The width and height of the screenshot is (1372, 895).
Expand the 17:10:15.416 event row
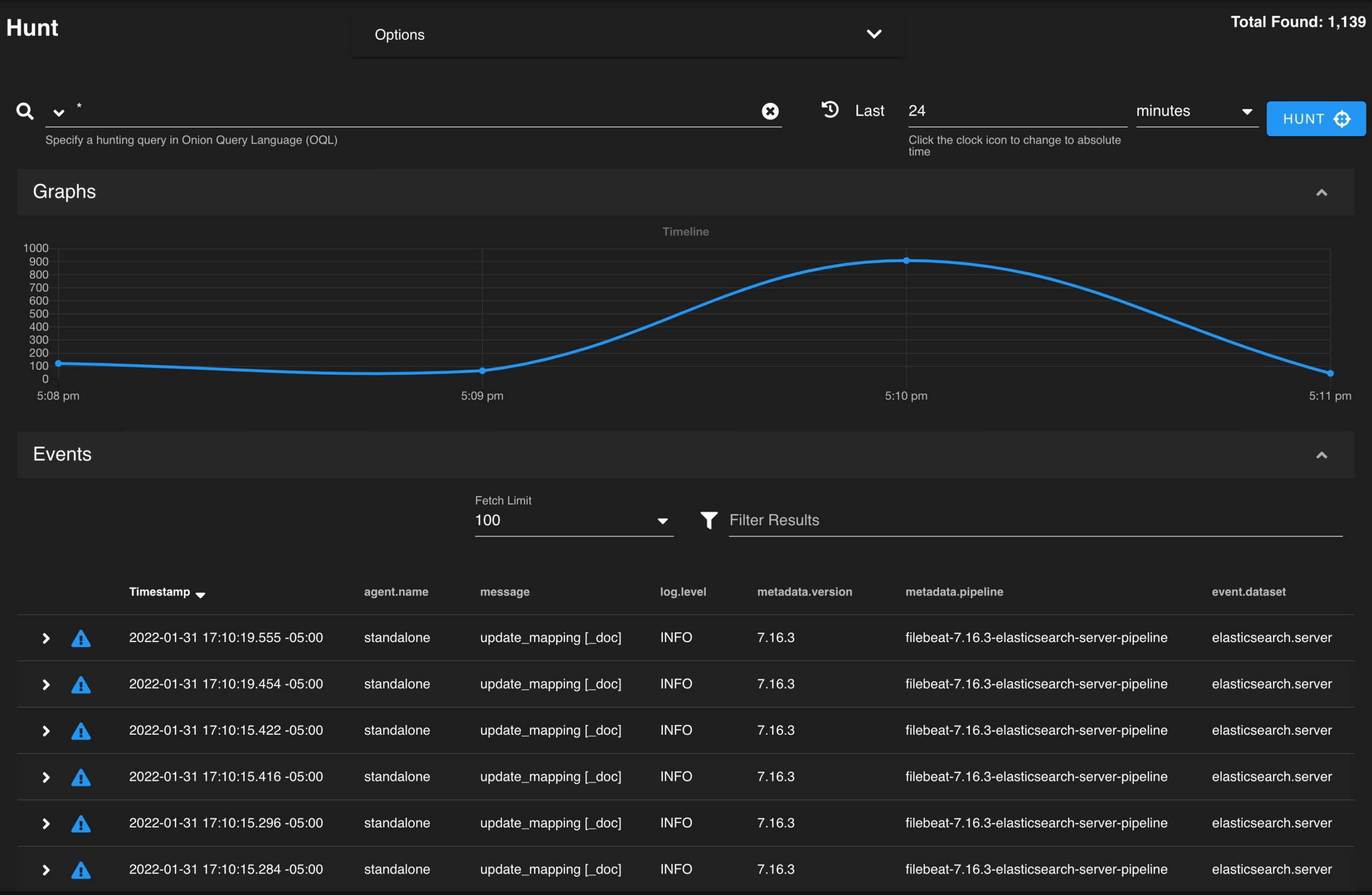tap(46, 778)
